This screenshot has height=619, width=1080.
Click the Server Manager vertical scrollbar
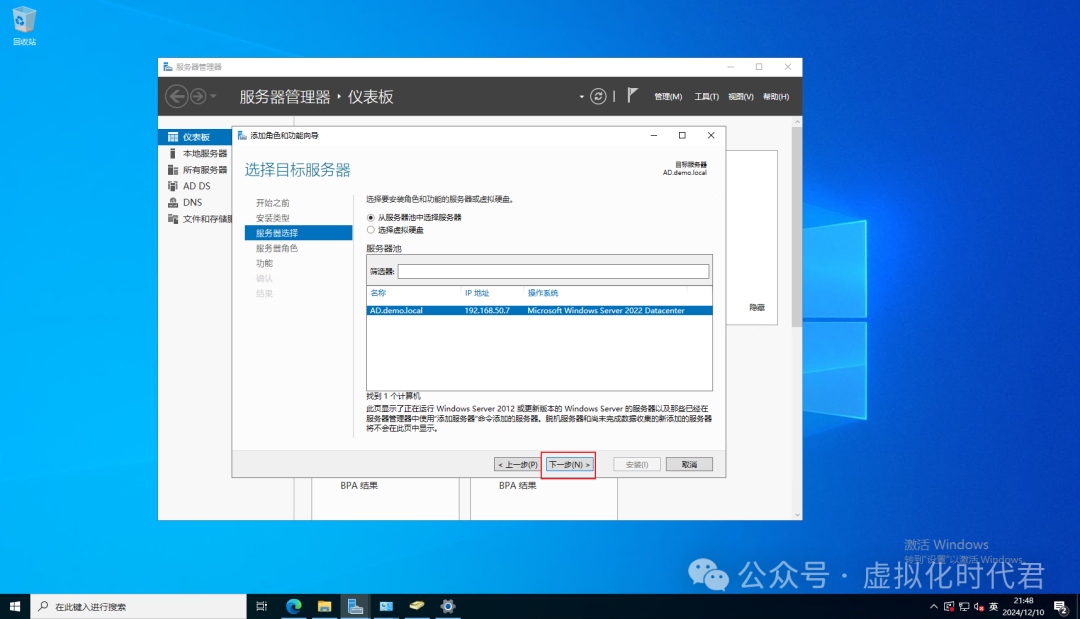(x=797, y=227)
